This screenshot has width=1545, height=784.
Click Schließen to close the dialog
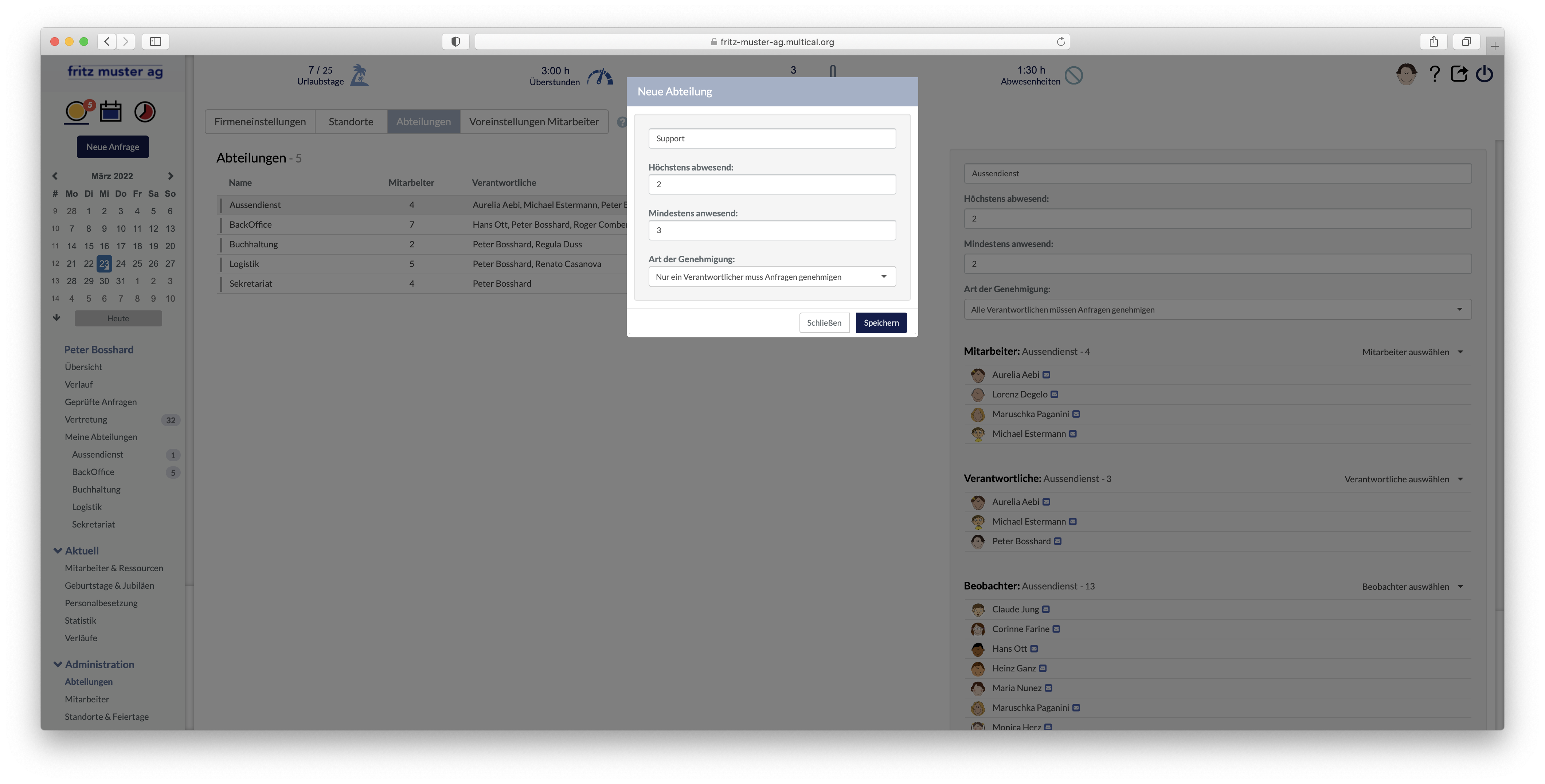[x=824, y=323]
